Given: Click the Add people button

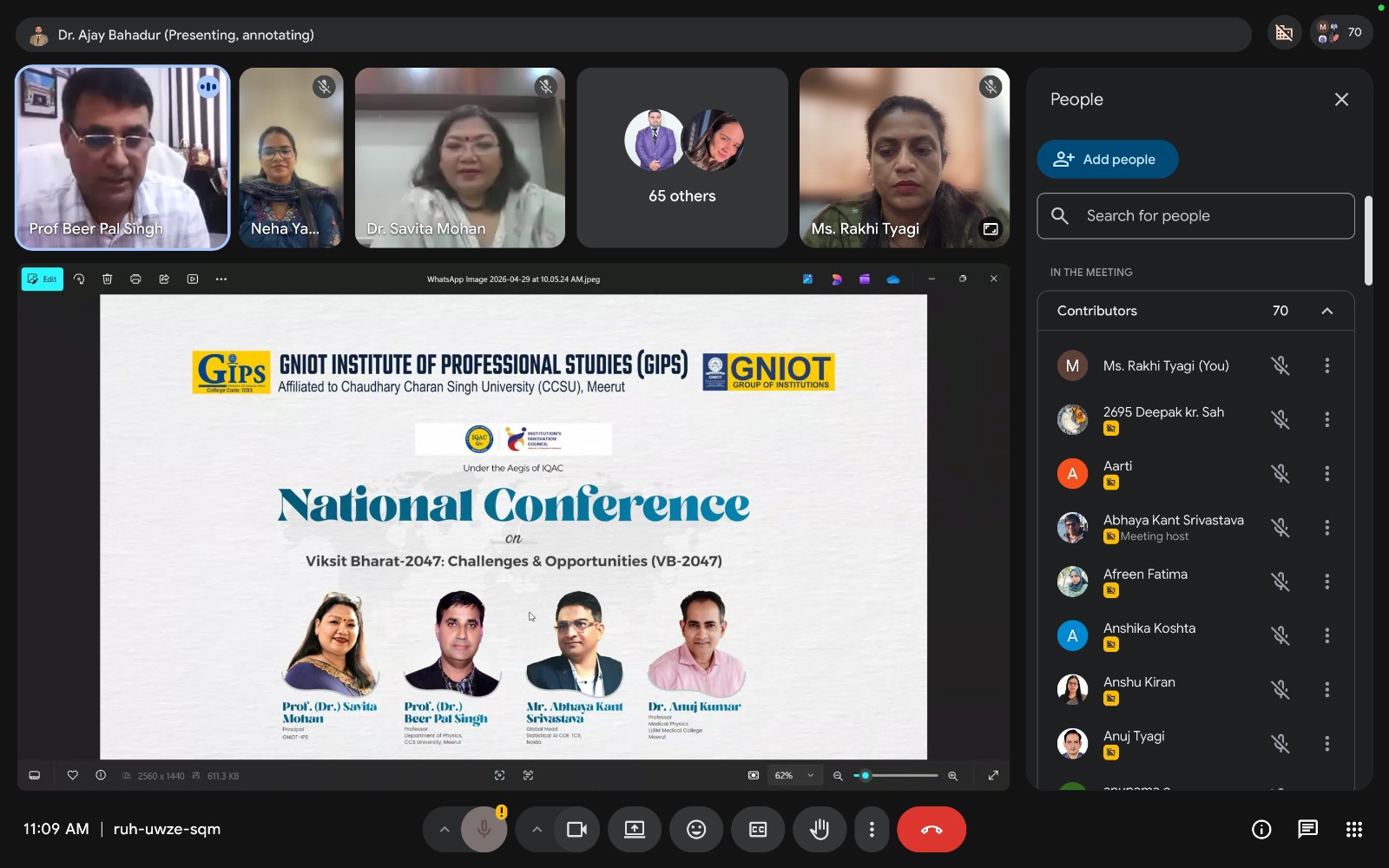Looking at the screenshot, I should pos(1108,160).
